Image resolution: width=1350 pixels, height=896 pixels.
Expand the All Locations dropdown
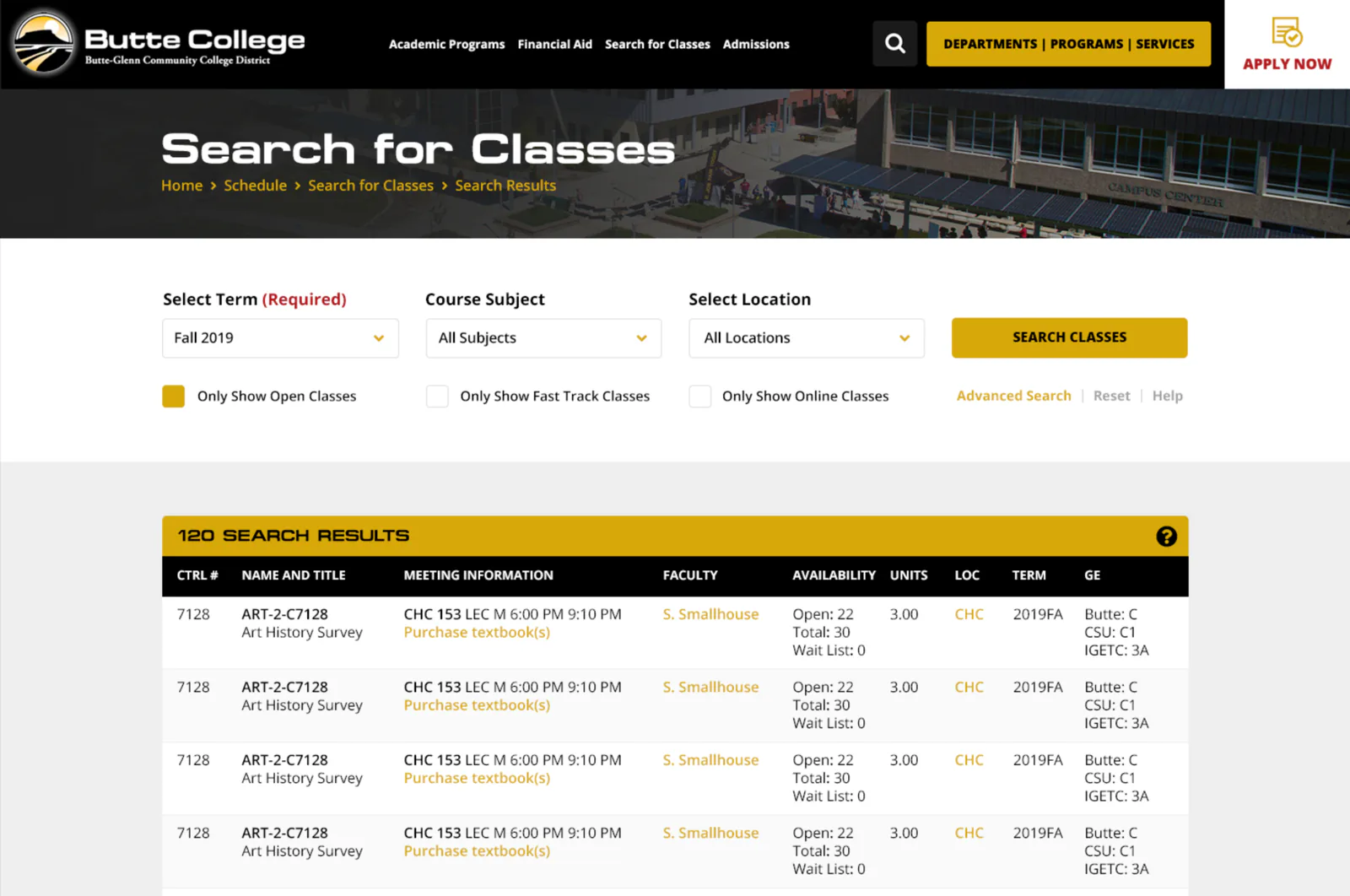[807, 338]
